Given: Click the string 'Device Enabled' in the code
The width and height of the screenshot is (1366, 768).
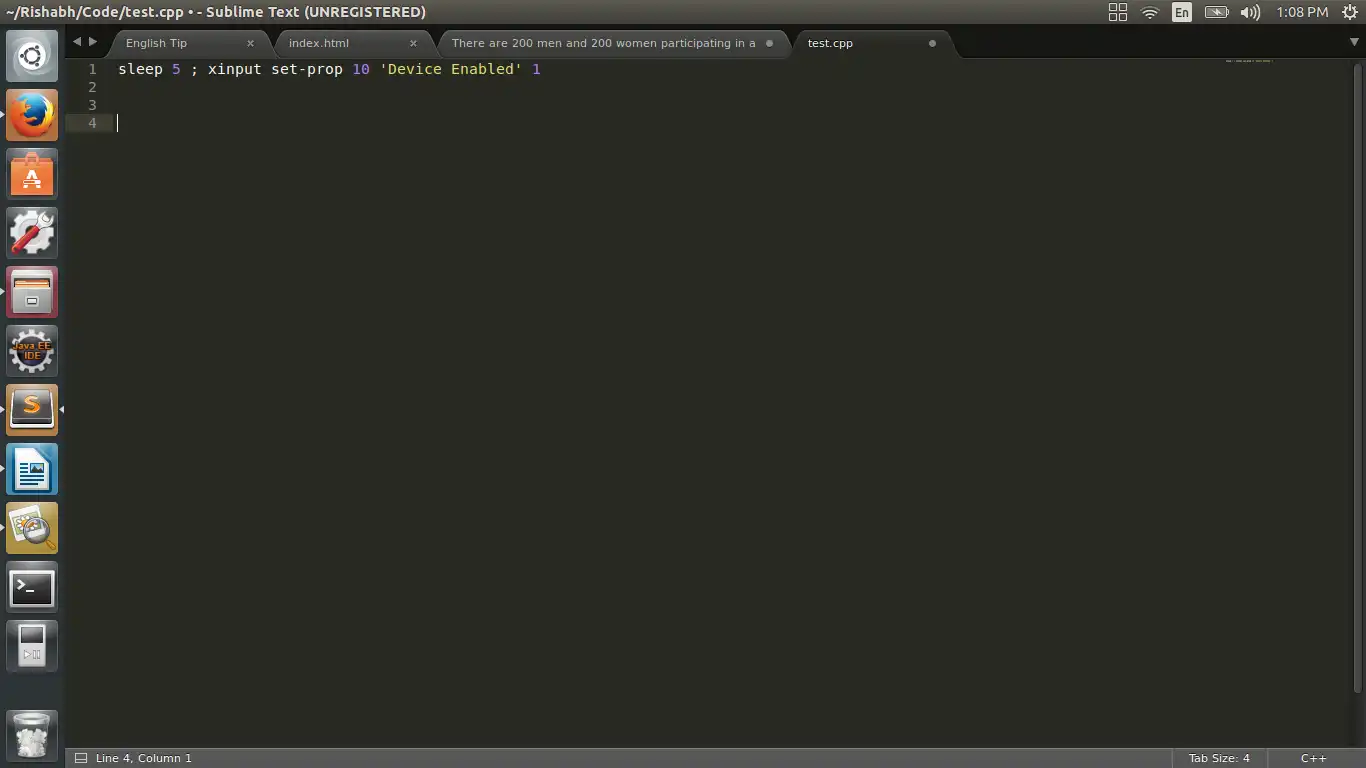Looking at the screenshot, I should point(451,69).
